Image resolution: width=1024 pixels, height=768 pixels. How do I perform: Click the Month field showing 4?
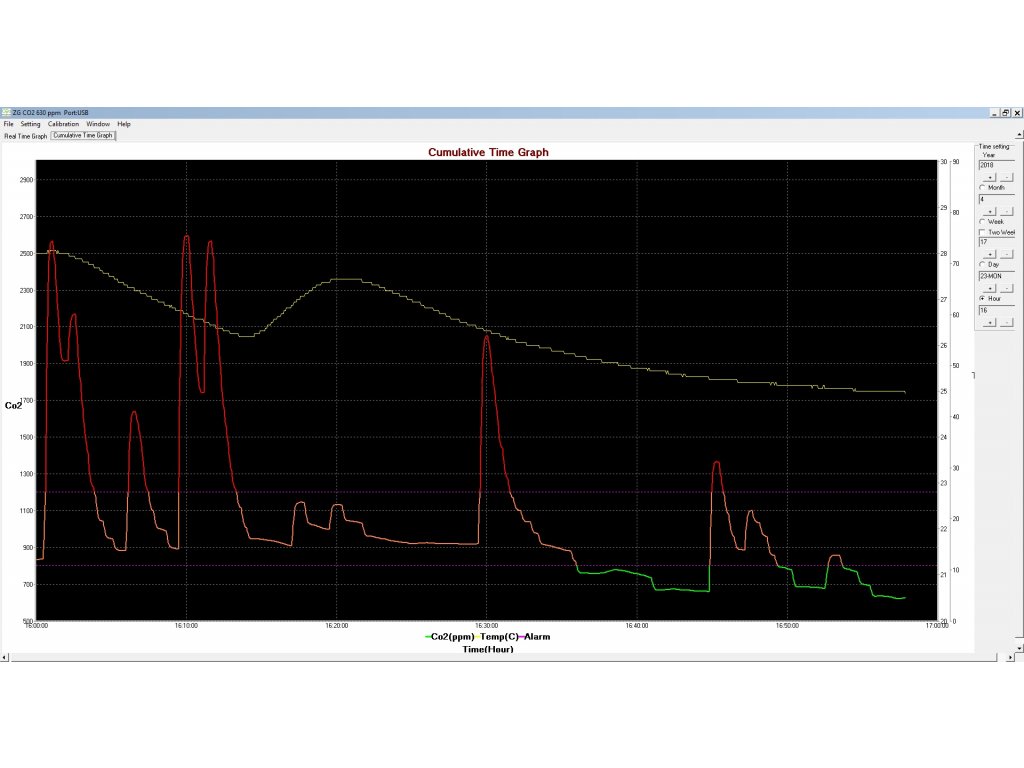pos(997,199)
